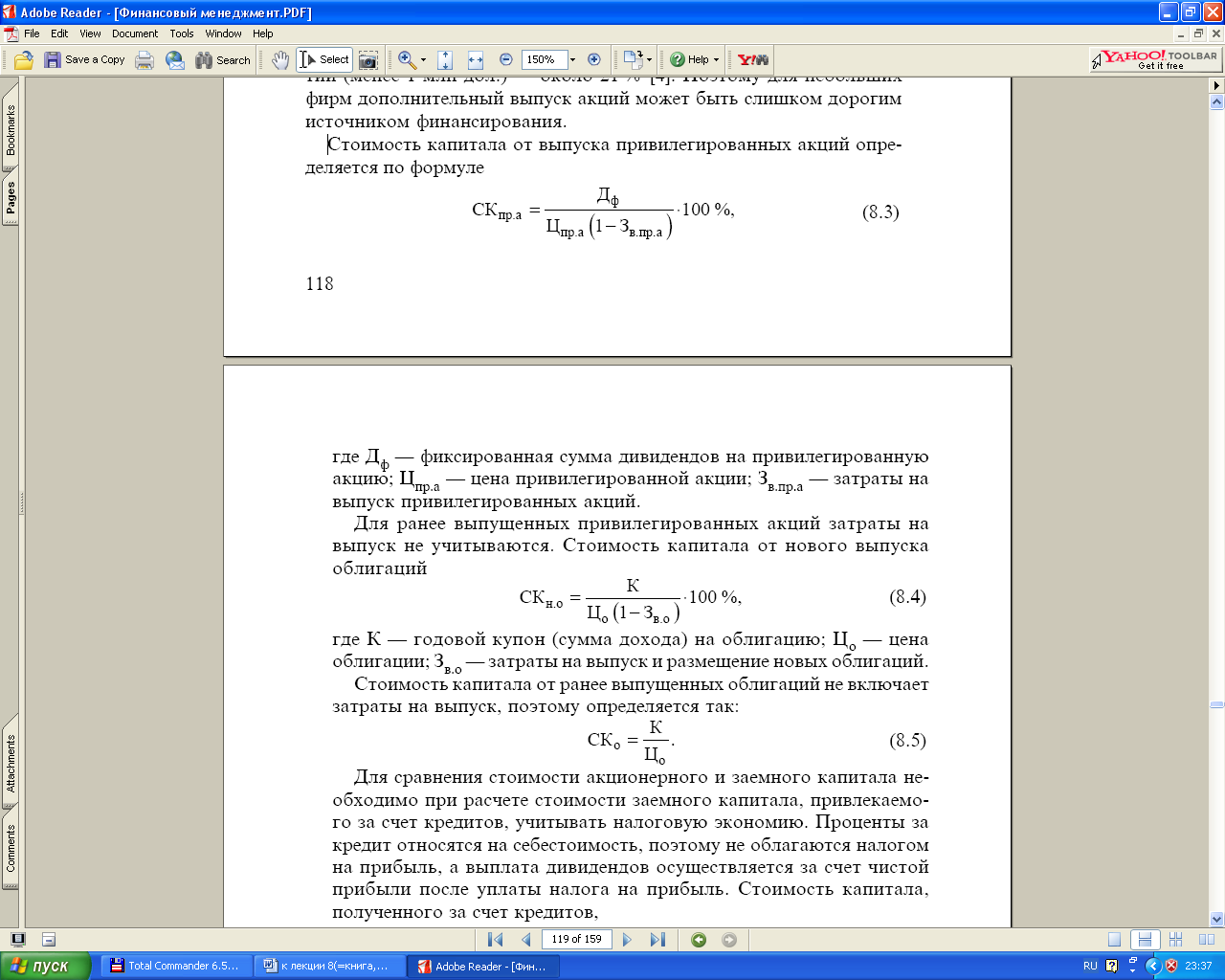Select the Snapshot camera tool
Screen dimensions: 1225x980
coord(368,59)
